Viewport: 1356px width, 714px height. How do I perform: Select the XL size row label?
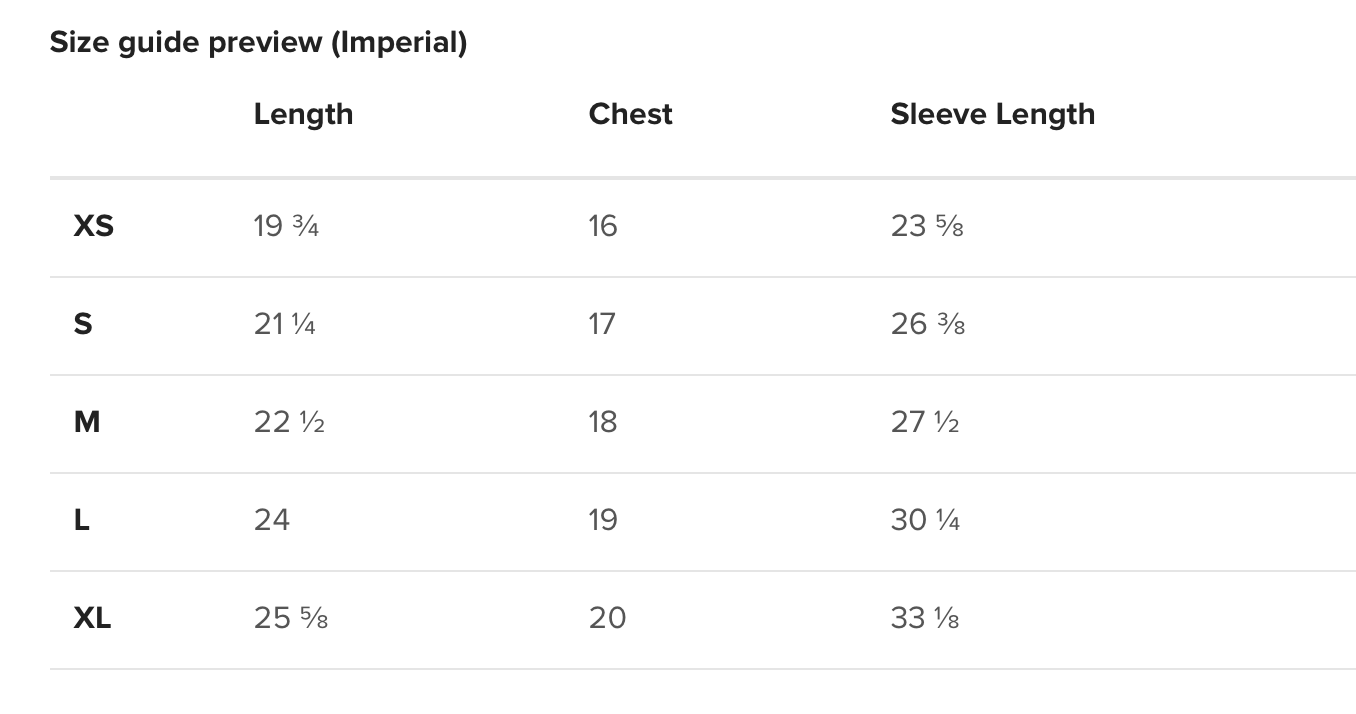[92, 618]
